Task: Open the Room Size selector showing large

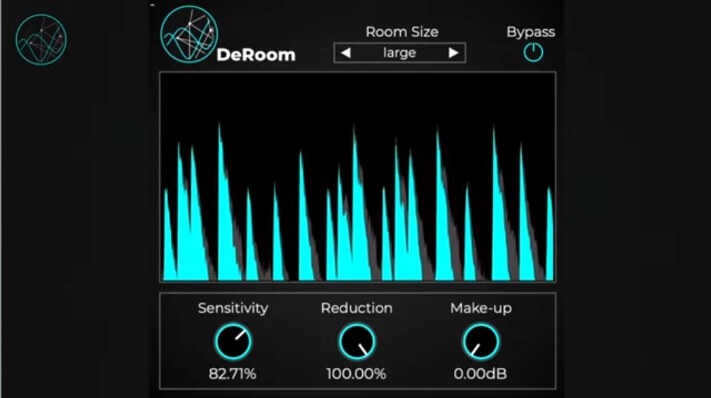Action: click(399, 53)
